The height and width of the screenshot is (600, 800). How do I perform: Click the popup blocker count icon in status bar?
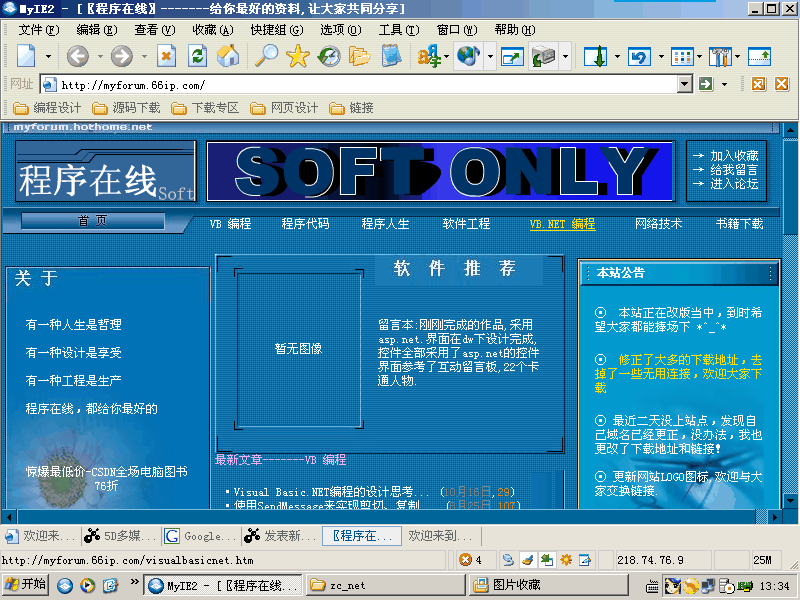470,560
